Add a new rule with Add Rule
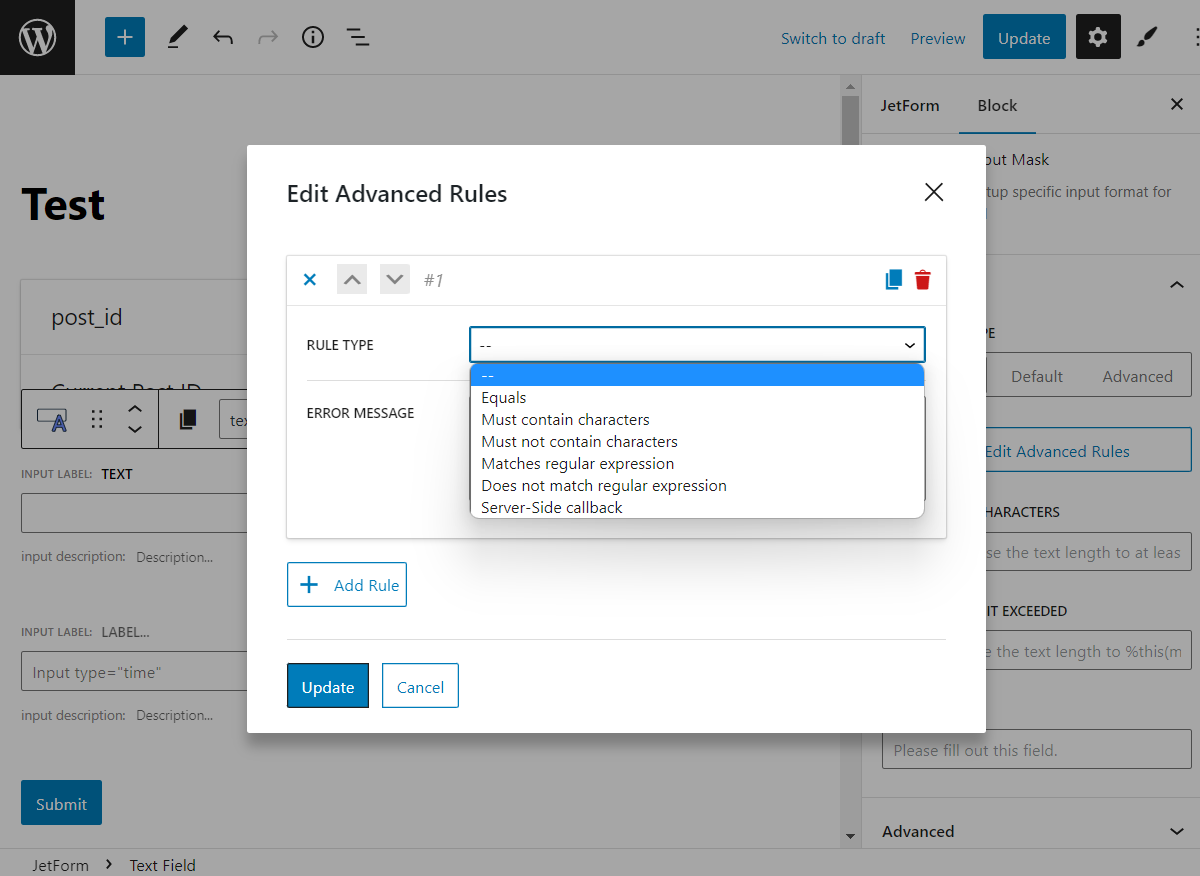 347,584
